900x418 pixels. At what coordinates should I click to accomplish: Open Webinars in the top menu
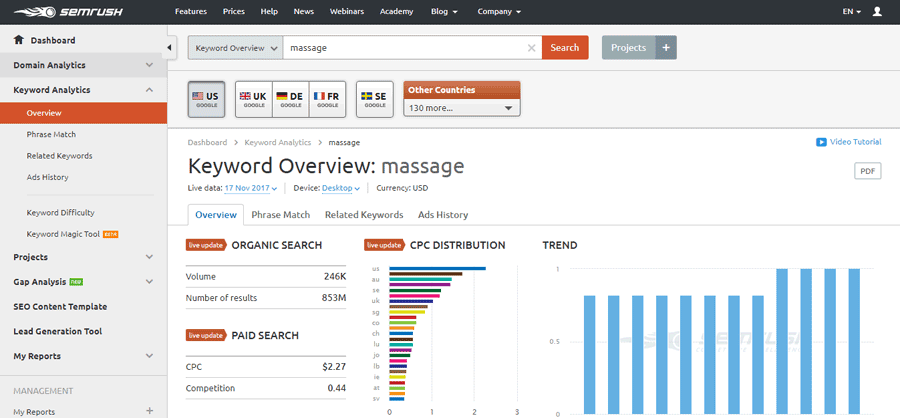[x=347, y=11]
